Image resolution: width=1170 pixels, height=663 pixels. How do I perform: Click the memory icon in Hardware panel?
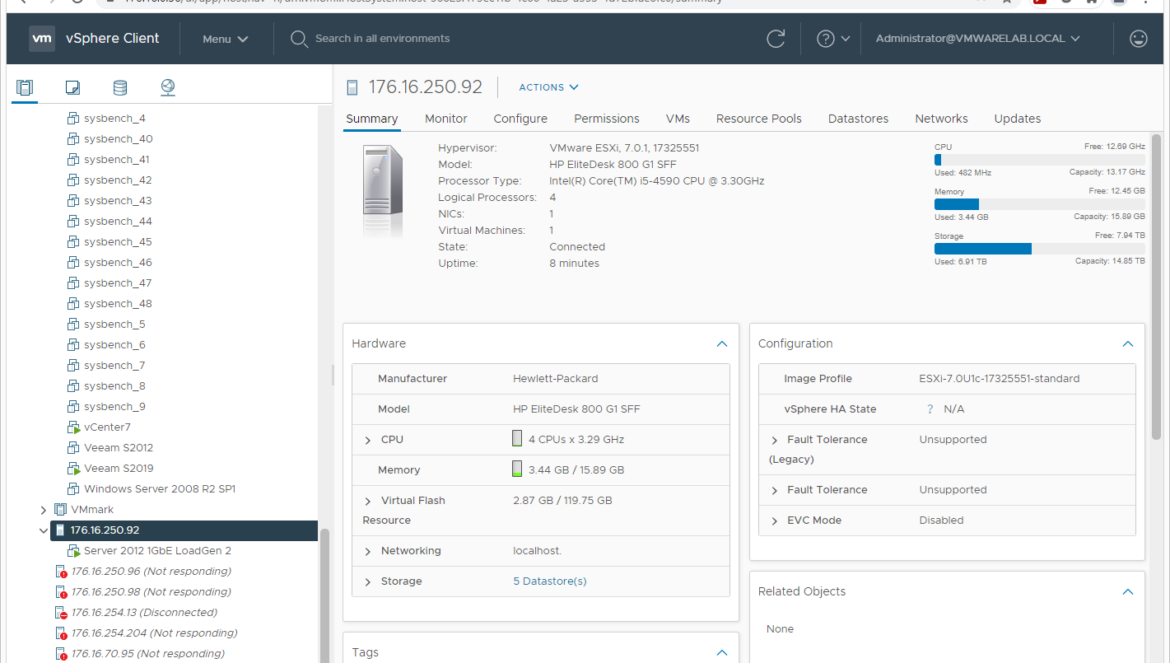[x=517, y=469]
